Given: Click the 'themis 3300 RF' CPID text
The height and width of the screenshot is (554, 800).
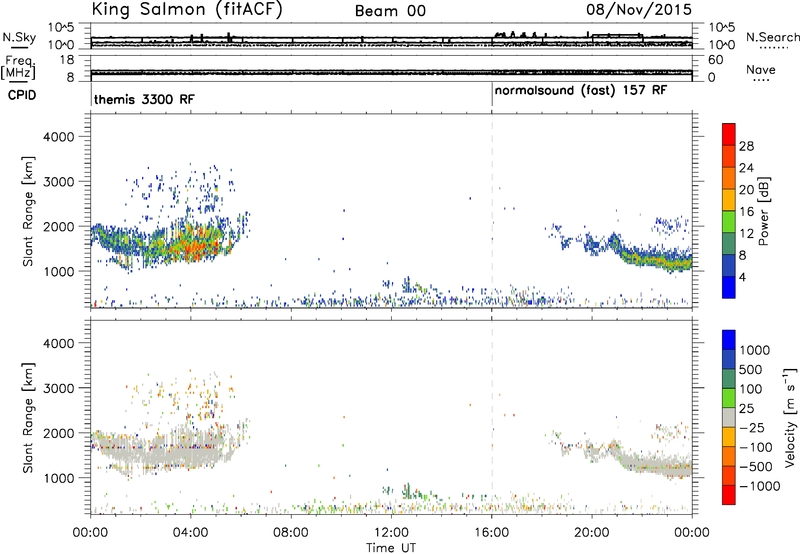Looking at the screenshot, I should (144, 99).
